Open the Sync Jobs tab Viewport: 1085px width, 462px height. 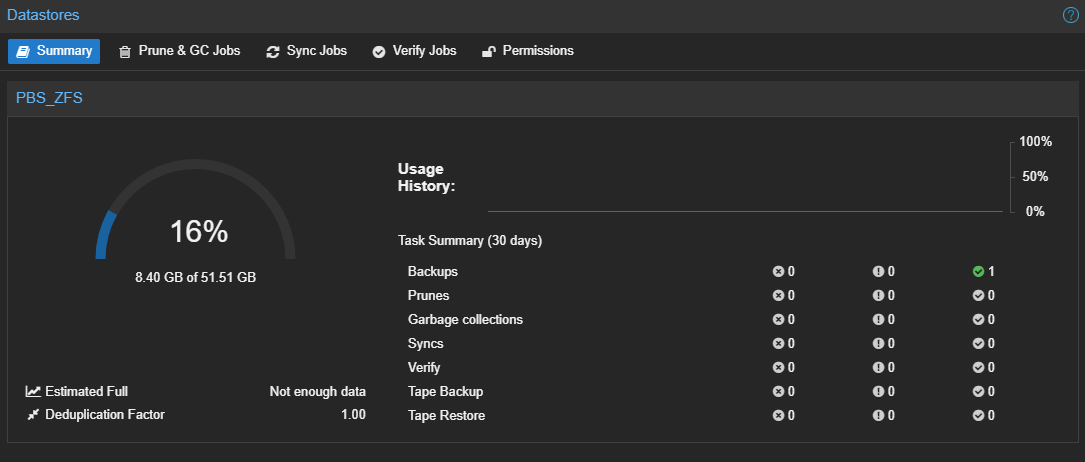pos(306,51)
